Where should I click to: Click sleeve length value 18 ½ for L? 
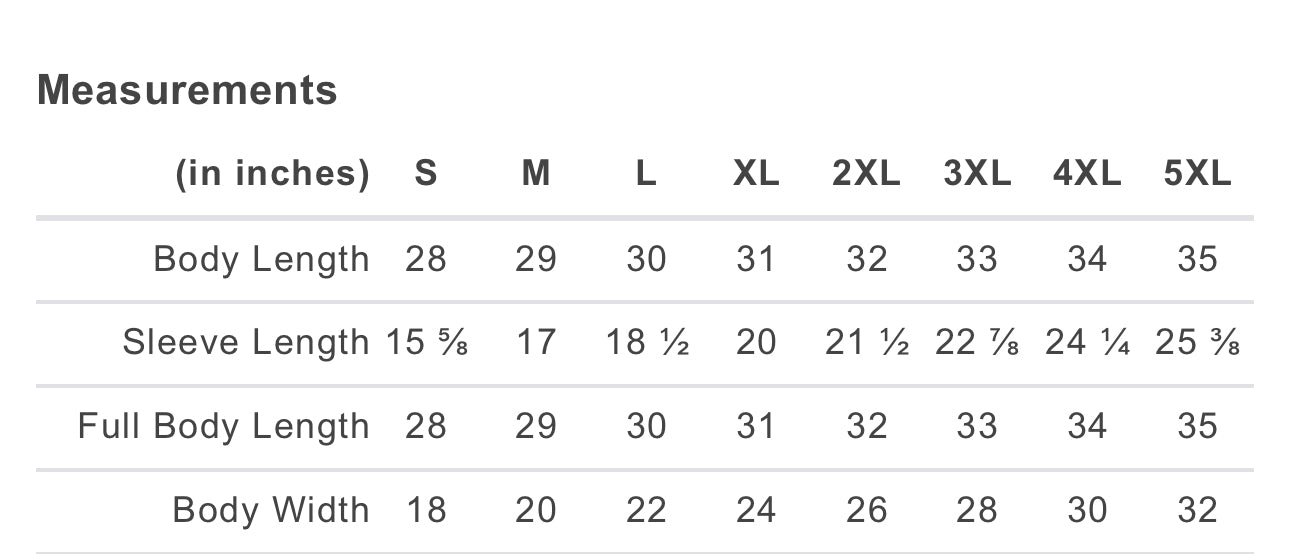pyautogui.click(x=647, y=343)
